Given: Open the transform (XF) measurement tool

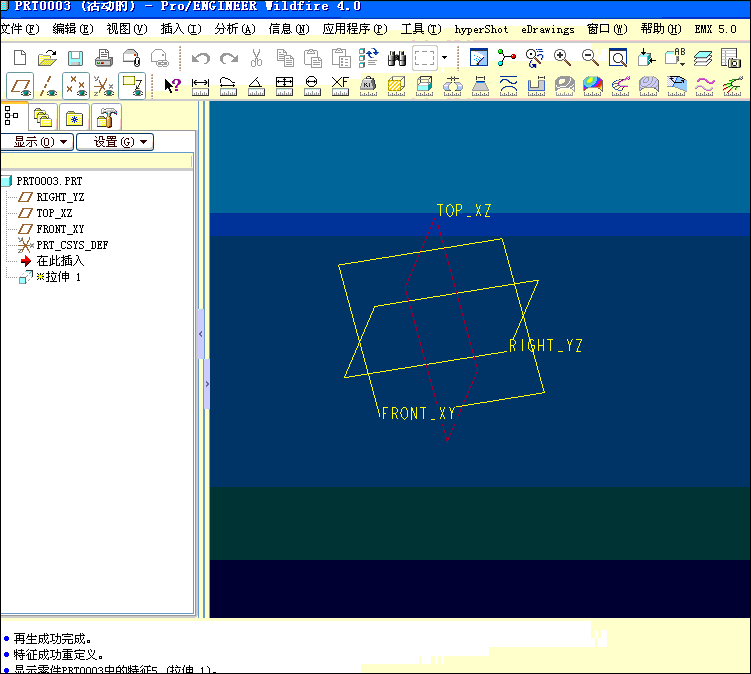Looking at the screenshot, I should tap(340, 86).
